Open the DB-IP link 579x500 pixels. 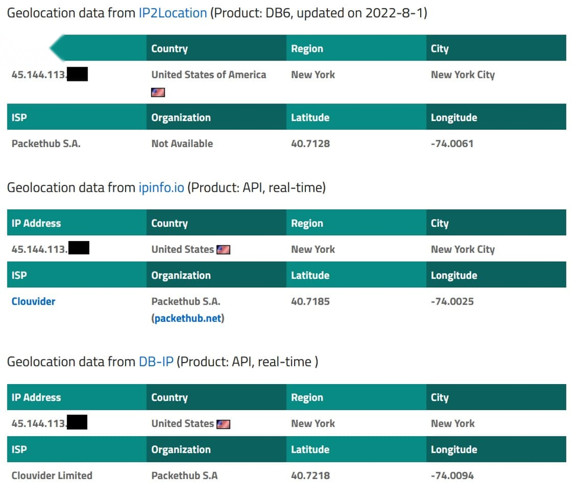click(x=156, y=362)
